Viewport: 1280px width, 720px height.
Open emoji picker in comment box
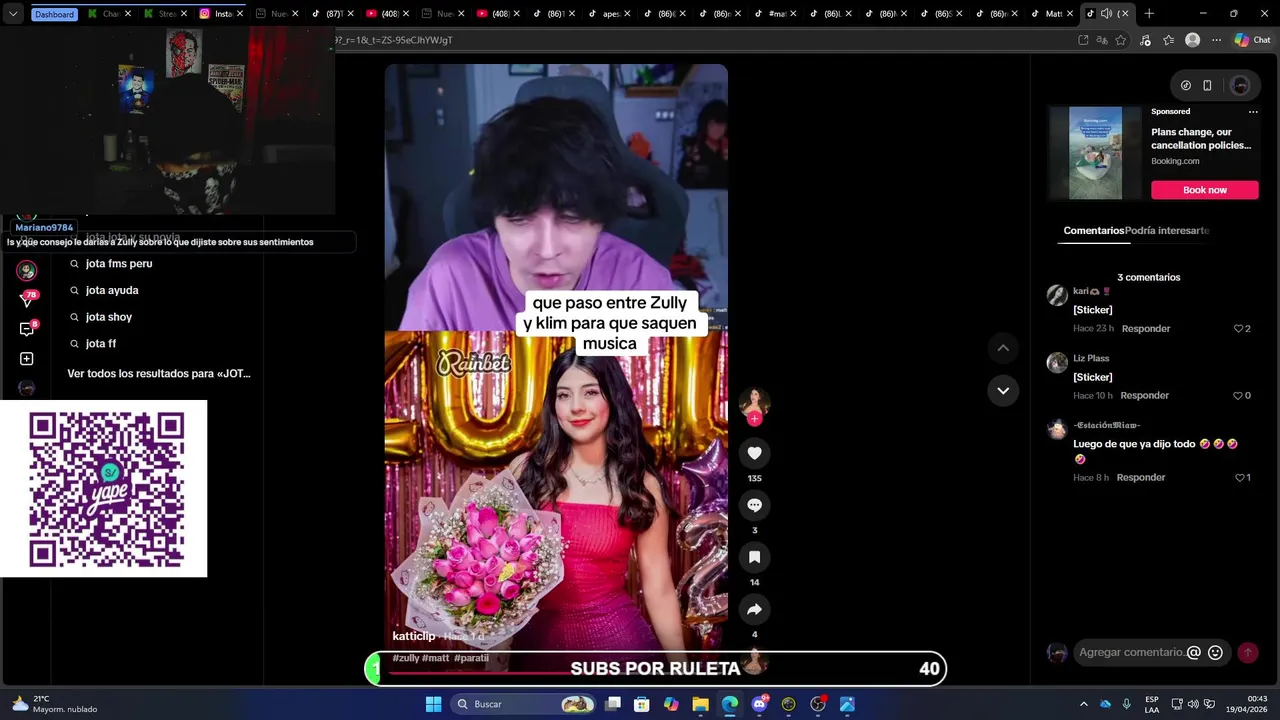(1216, 653)
